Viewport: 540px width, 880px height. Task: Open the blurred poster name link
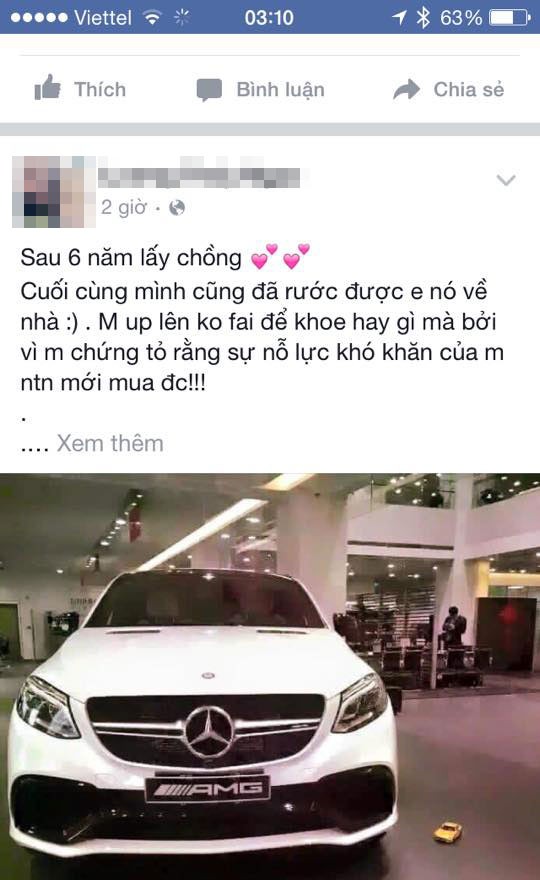click(x=199, y=176)
